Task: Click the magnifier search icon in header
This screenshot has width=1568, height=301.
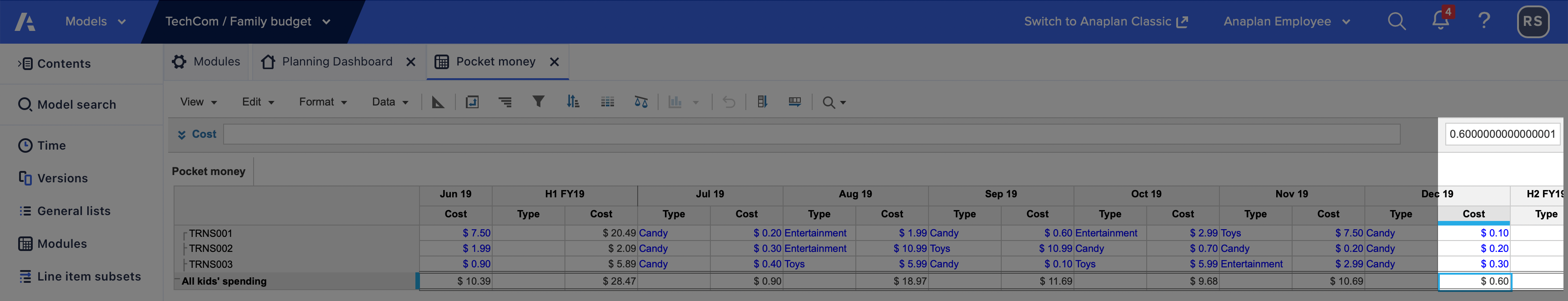Action: point(1396,21)
